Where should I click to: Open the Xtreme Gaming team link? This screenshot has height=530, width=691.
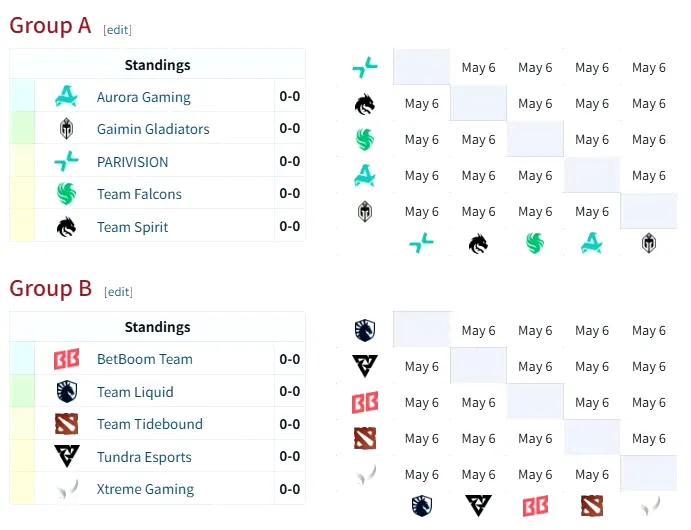pos(145,489)
